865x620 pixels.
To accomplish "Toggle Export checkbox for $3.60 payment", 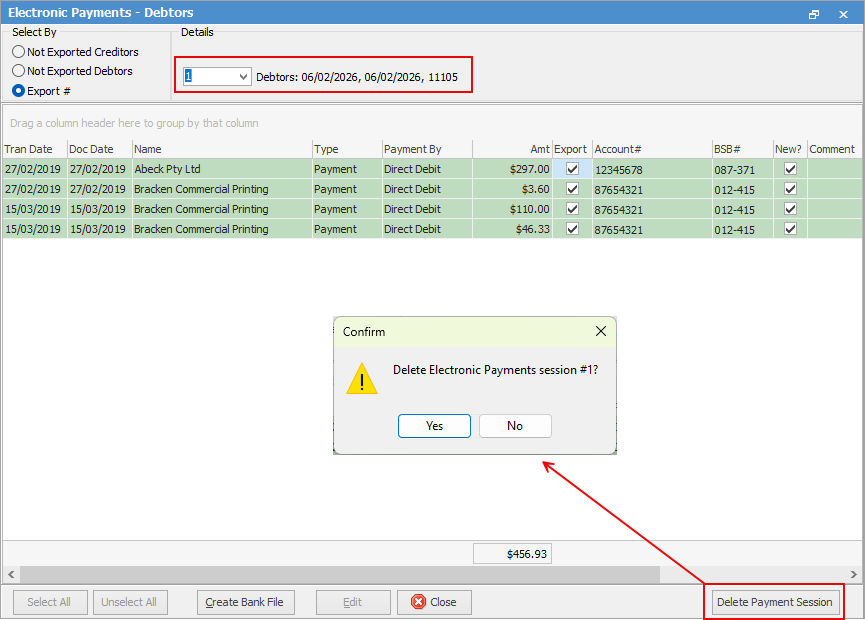I will pos(572,189).
